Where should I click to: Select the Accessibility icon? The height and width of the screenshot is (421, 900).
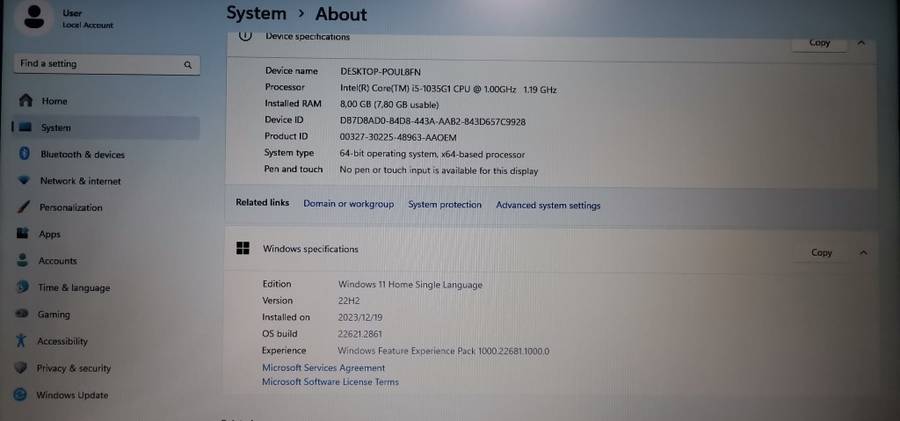point(21,341)
